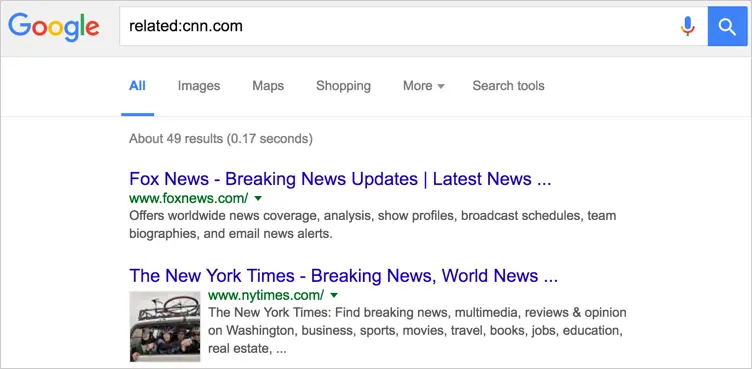The height and width of the screenshot is (369, 752).
Task: Expand the arrow next to nytimes.com URL
Action: coord(334,295)
